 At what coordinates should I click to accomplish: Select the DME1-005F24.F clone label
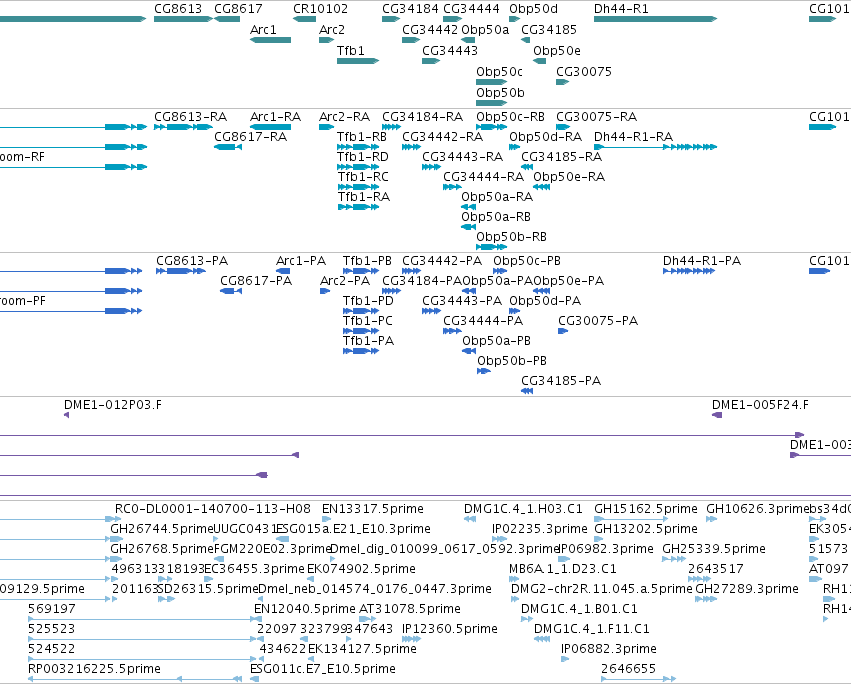(x=760, y=406)
